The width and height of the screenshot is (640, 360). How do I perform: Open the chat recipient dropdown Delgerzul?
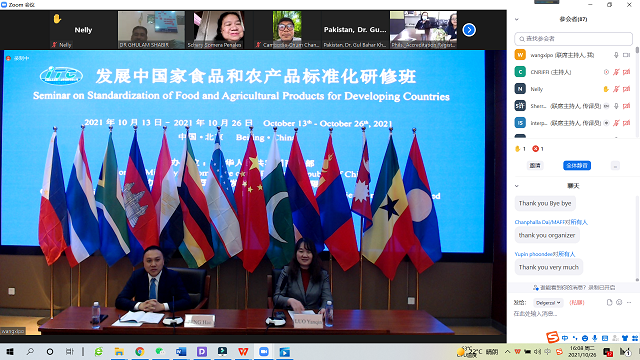point(548,303)
